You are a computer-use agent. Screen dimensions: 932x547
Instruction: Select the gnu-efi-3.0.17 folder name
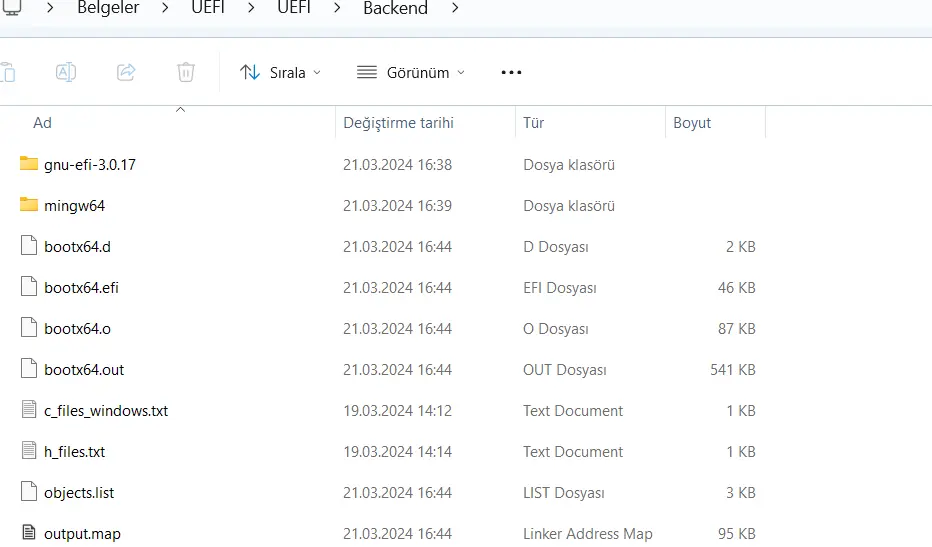(x=90, y=165)
